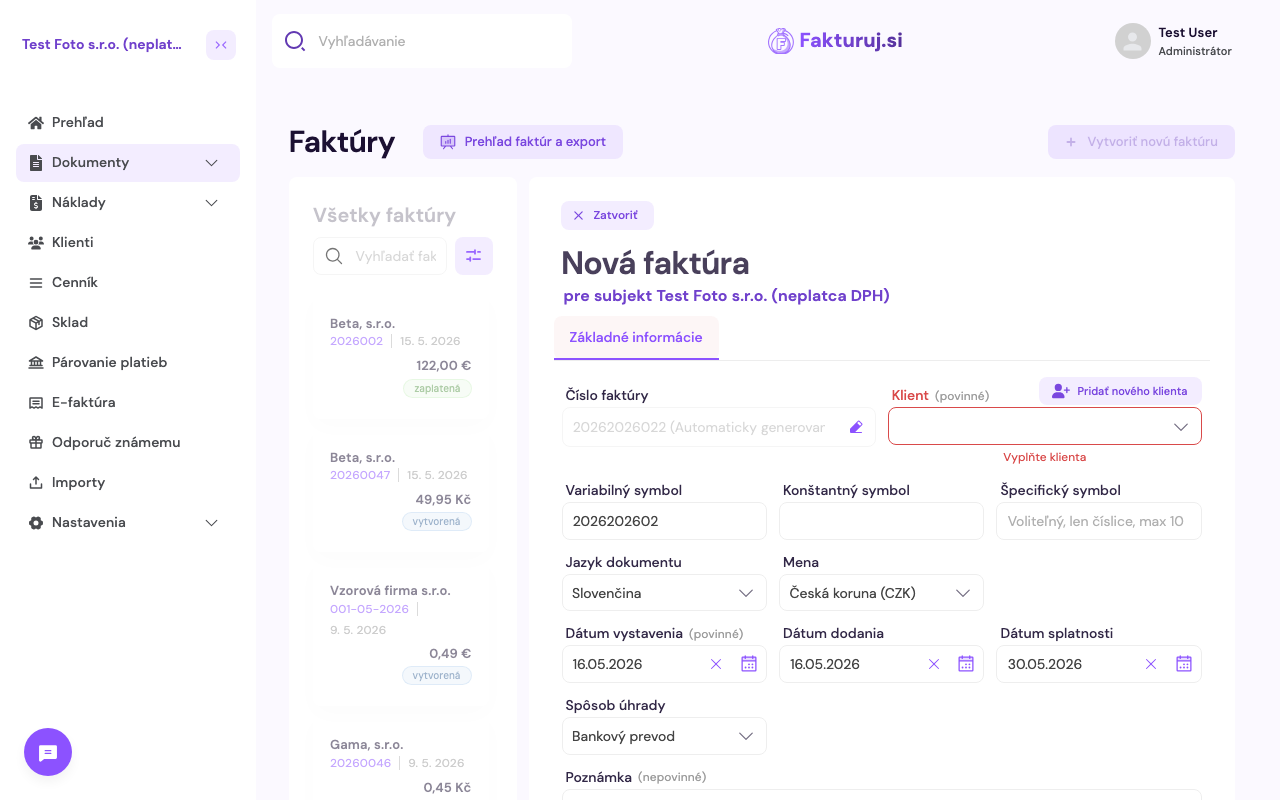Click the Špecifický symbol field
Image resolution: width=1280 pixels, height=800 pixels.
click(x=1099, y=521)
